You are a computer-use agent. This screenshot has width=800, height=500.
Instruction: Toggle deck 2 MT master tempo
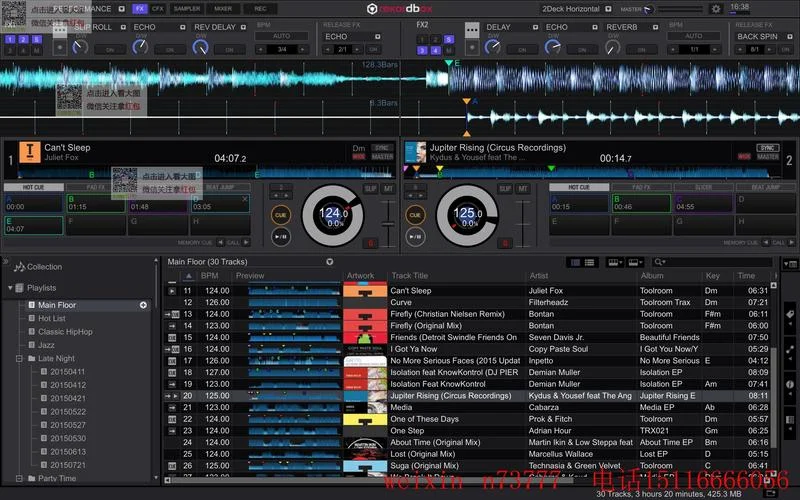pos(523,189)
